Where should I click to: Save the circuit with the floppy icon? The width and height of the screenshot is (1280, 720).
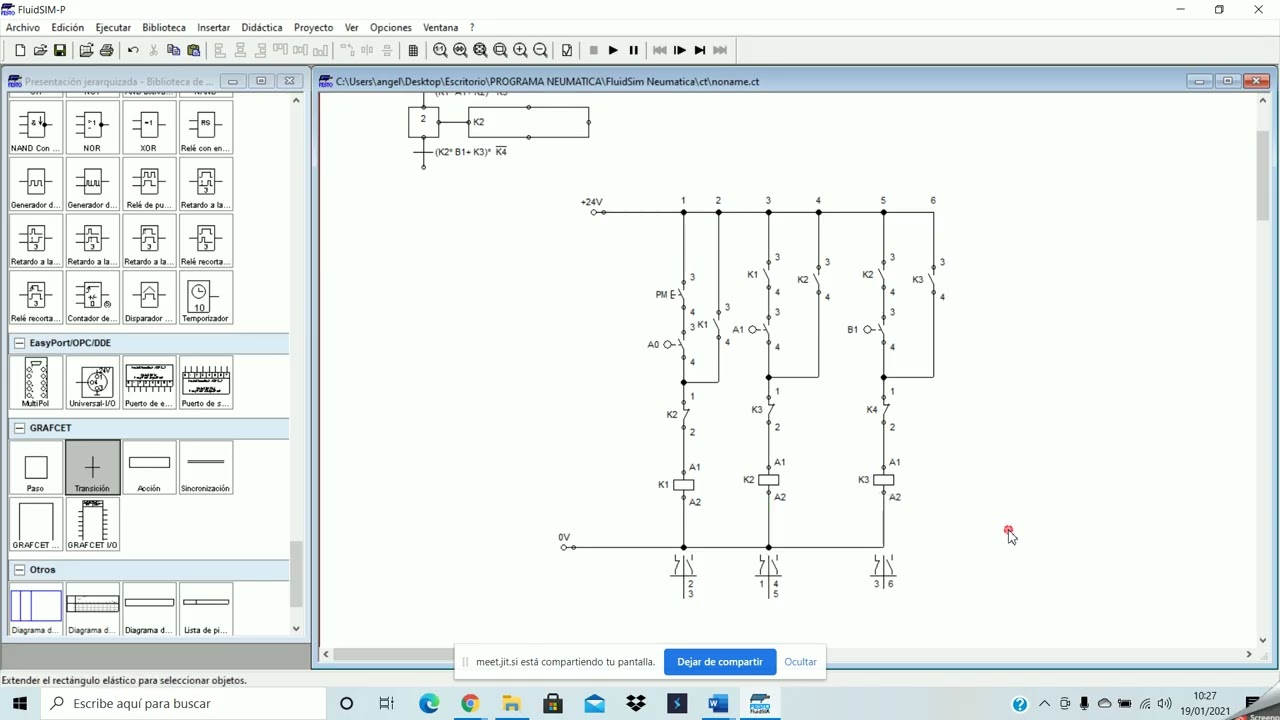click(60, 50)
